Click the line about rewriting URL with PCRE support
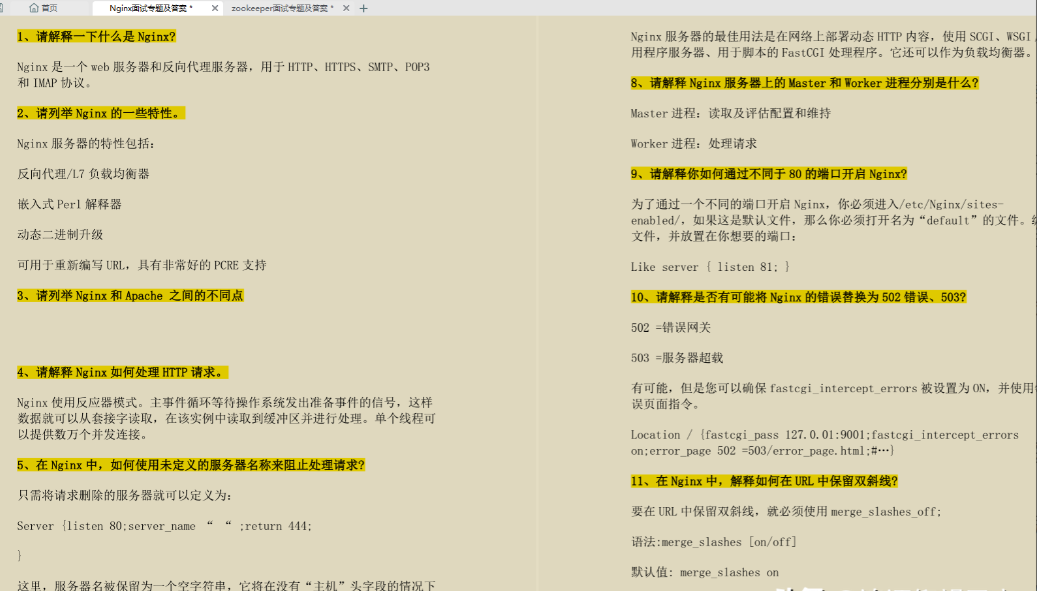 pos(142,265)
